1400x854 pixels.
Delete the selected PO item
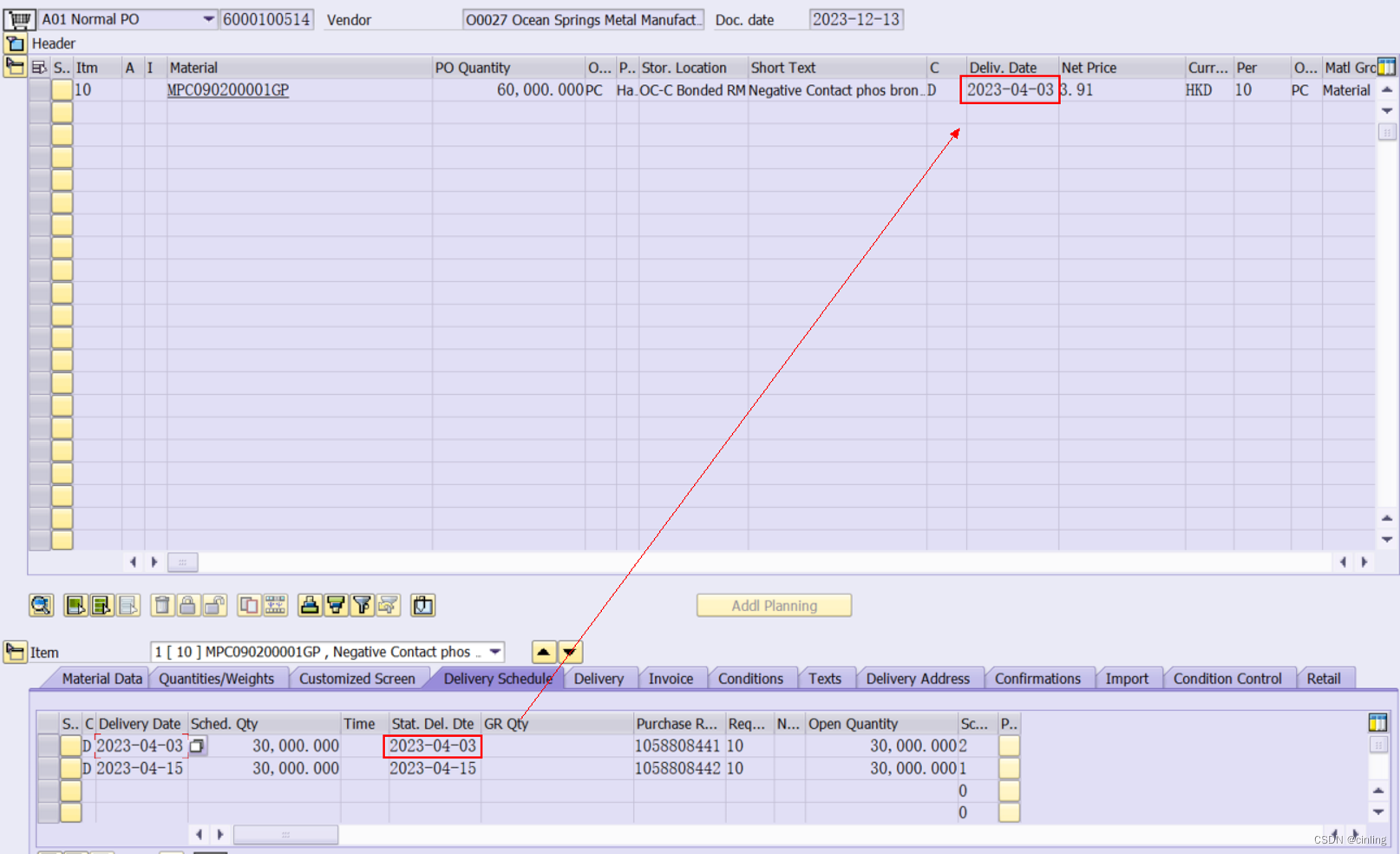pyautogui.click(x=162, y=605)
